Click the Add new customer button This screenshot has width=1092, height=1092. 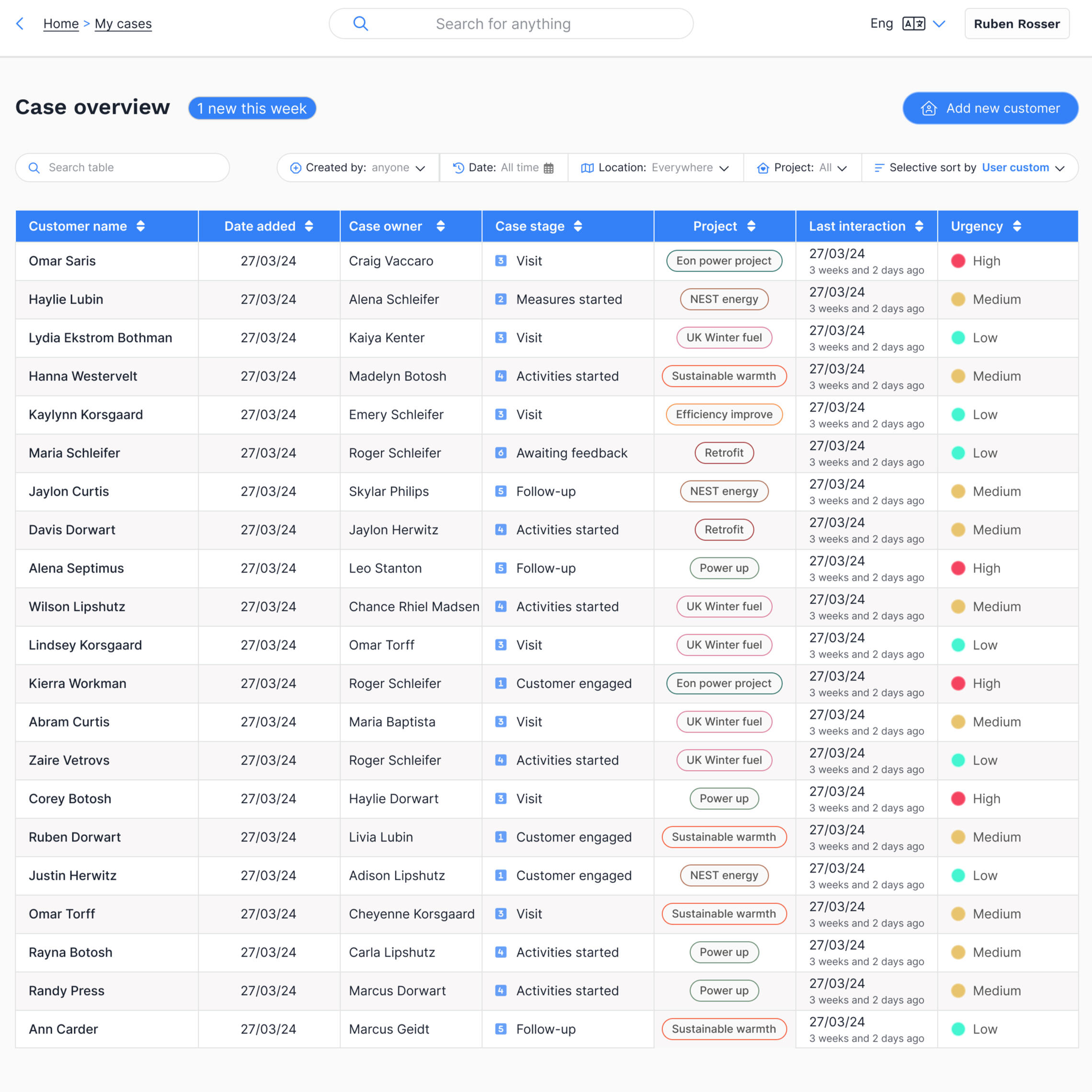pyautogui.click(x=990, y=108)
